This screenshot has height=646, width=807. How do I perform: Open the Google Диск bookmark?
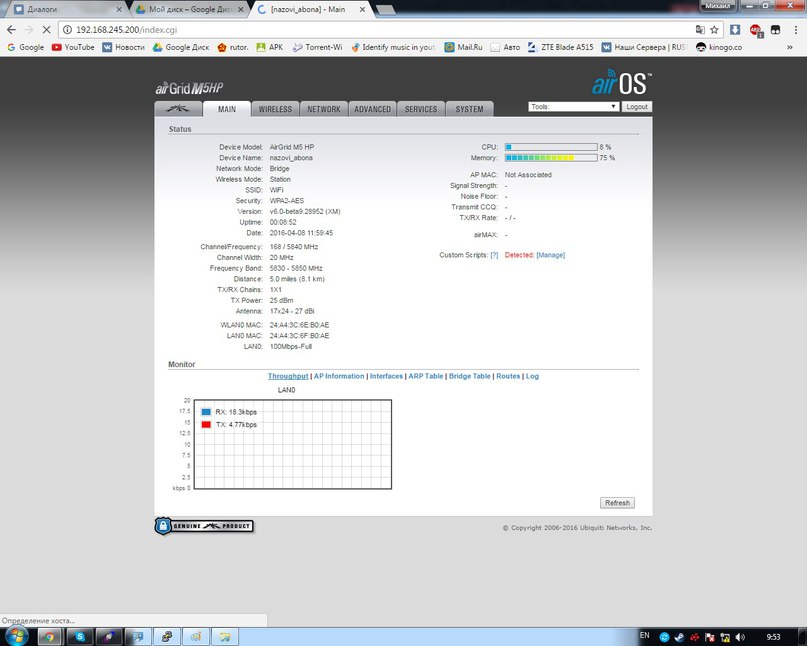click(x=181, y=47)
